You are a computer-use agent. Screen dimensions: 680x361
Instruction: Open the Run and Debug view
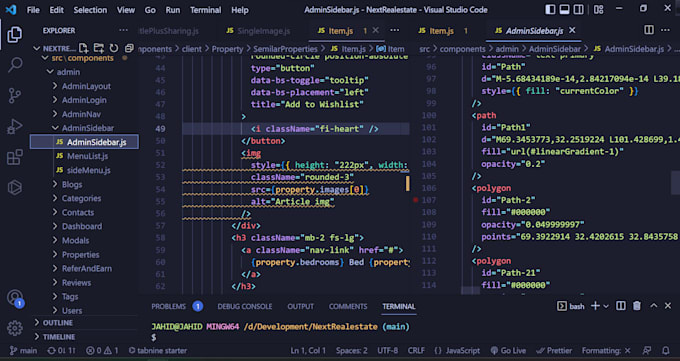(15, 126)
